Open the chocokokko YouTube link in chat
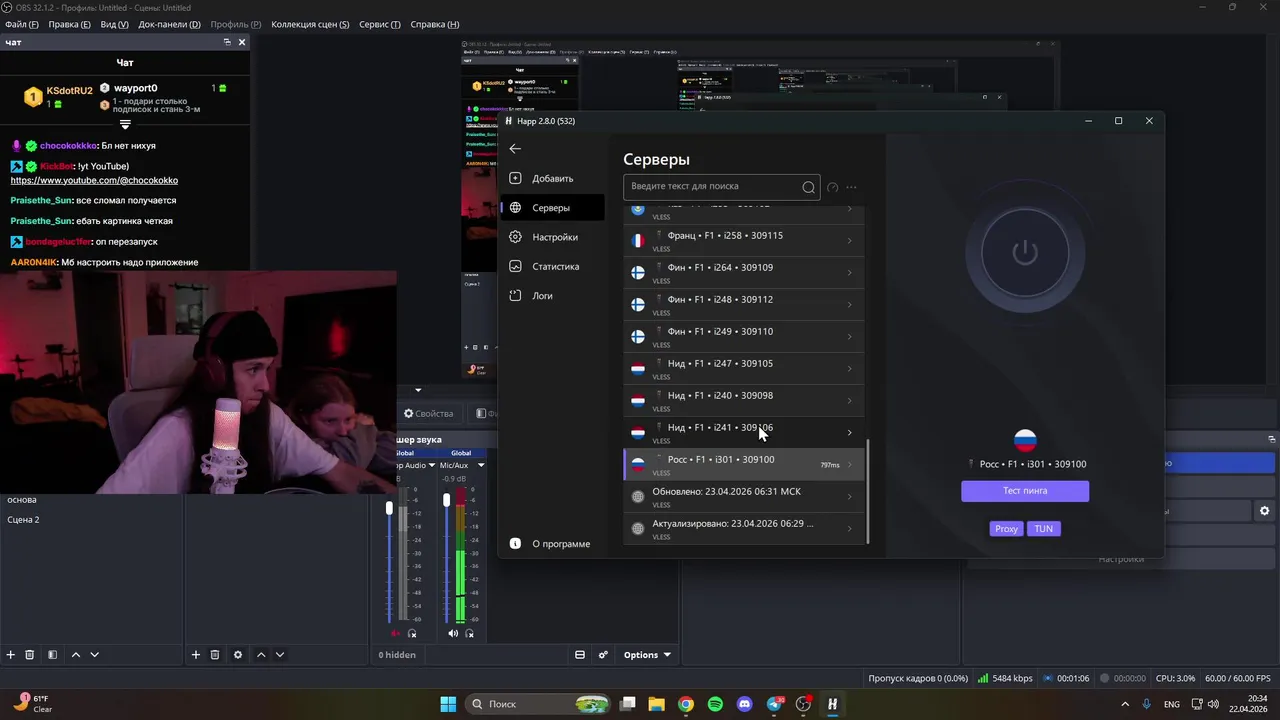Screen dimensions: 1280x720 point(94,180)
